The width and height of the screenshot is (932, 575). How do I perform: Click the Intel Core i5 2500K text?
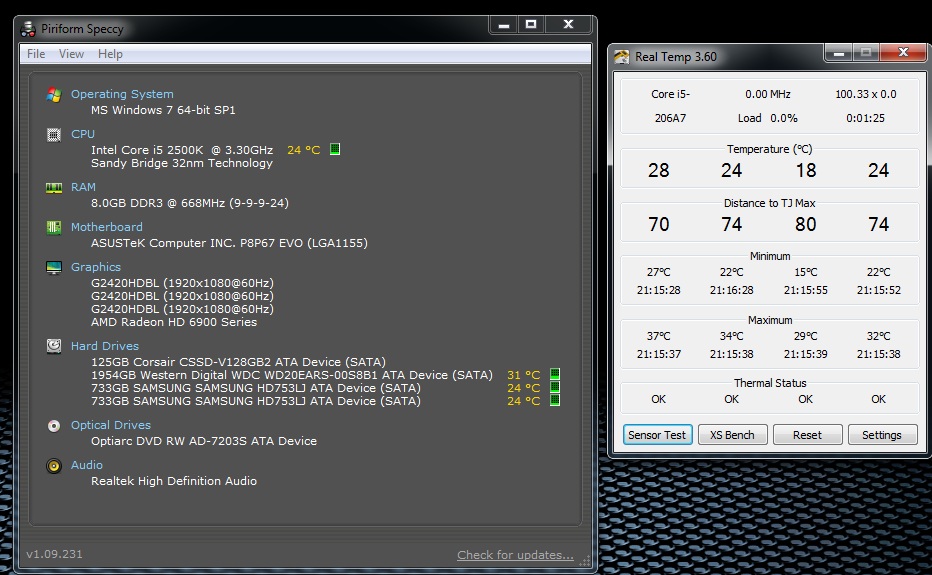coord(182,150)
